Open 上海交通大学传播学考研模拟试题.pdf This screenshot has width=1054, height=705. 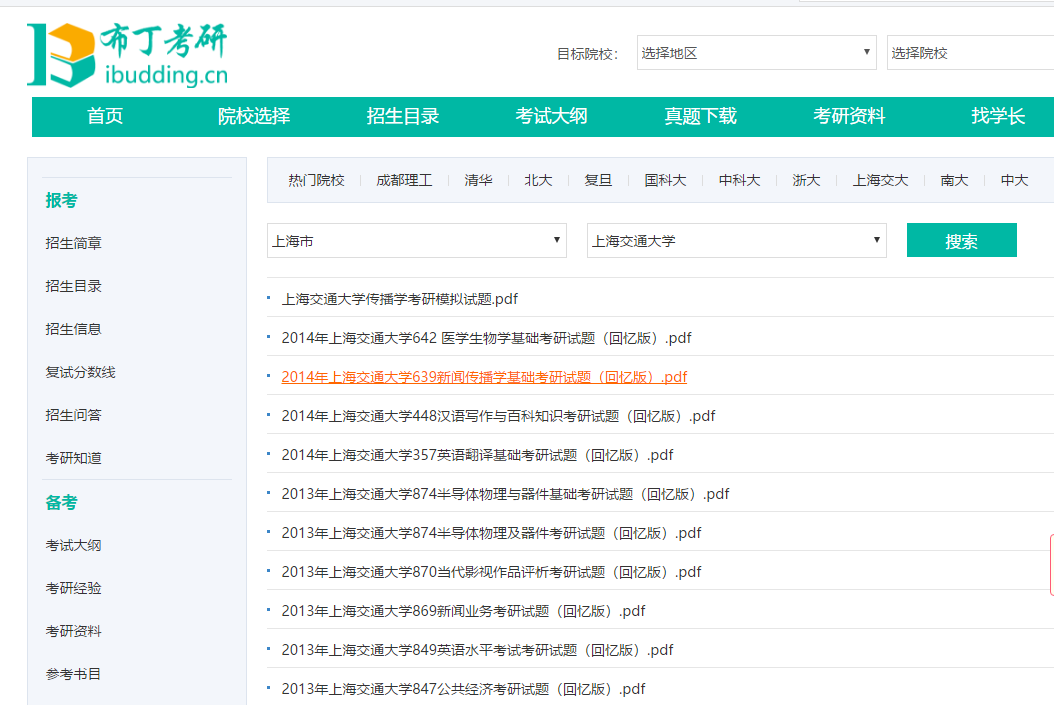coord(399,299)
